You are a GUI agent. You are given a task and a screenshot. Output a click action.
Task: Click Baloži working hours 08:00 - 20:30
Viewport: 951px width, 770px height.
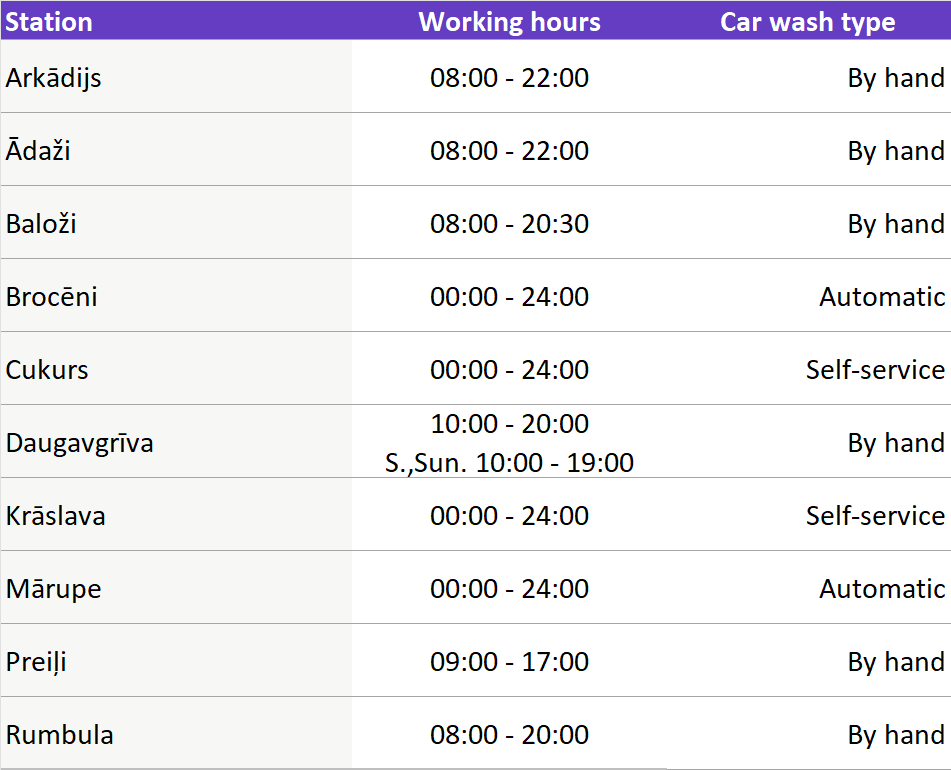point(509,224)
